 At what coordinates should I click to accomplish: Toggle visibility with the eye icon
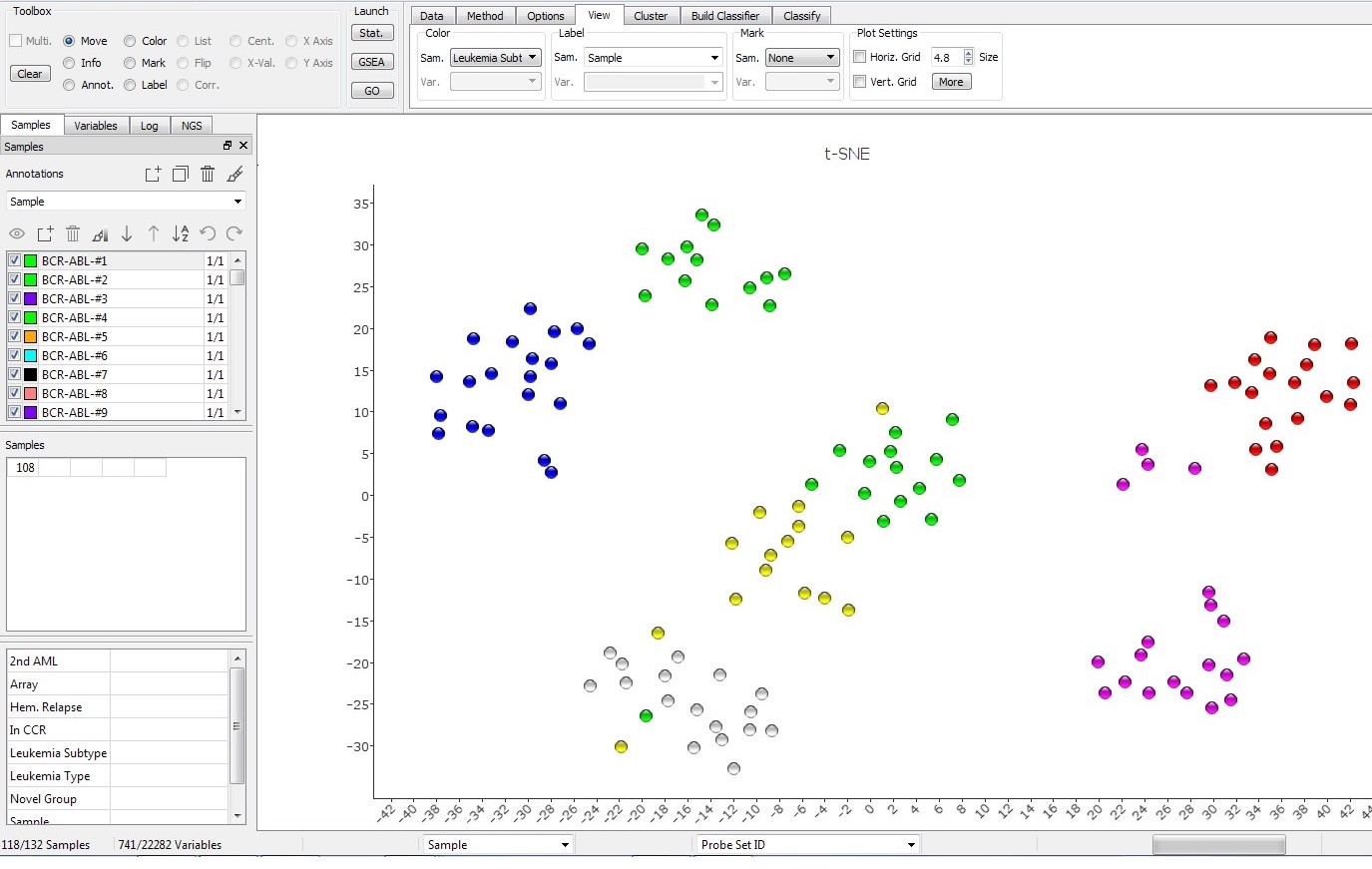[x=17, y=233]
